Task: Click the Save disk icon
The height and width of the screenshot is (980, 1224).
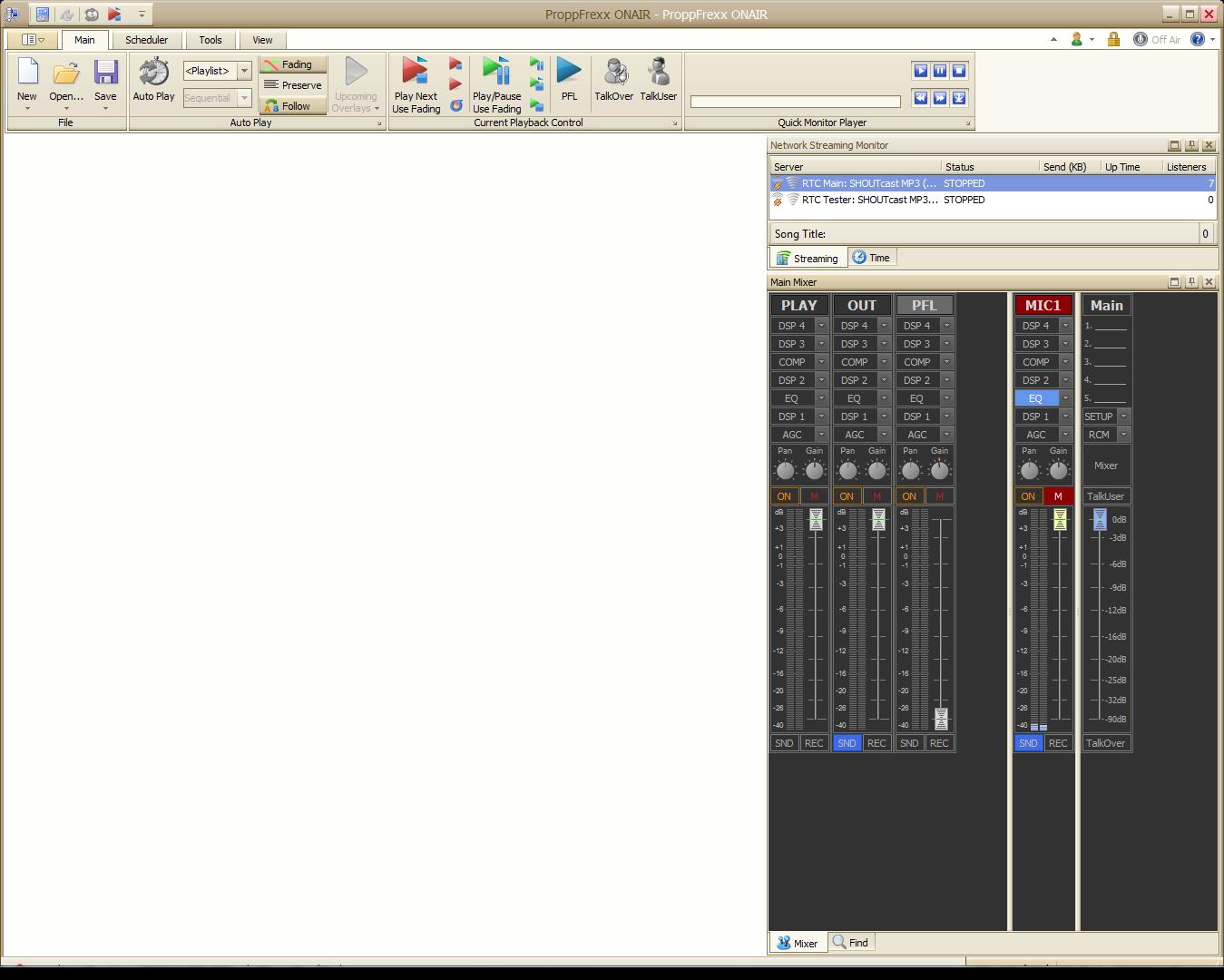Action: pyautogui.click(x=105, y=73)
